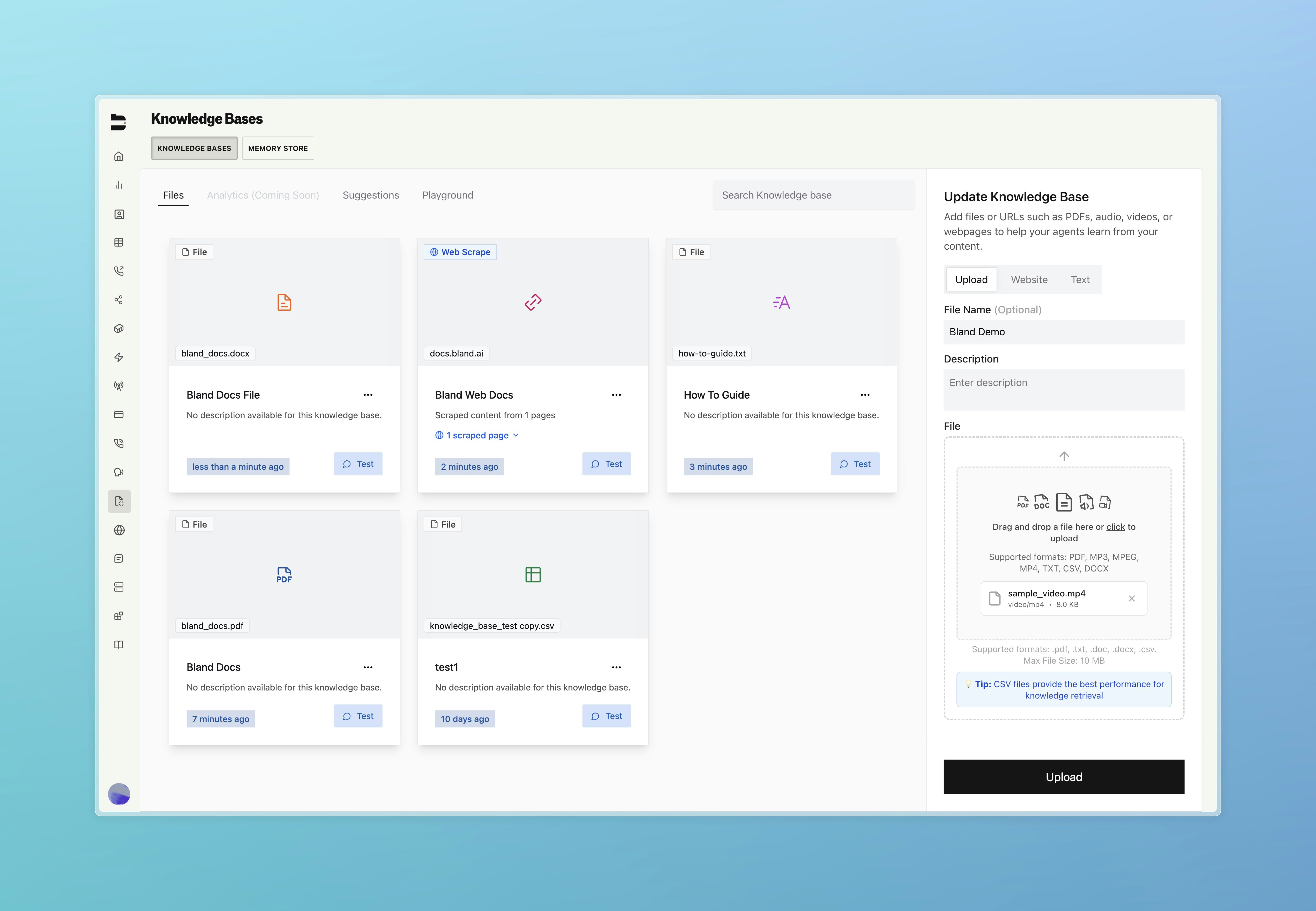Click the user avatar at sidebar bottom

[x=119, y=793]
